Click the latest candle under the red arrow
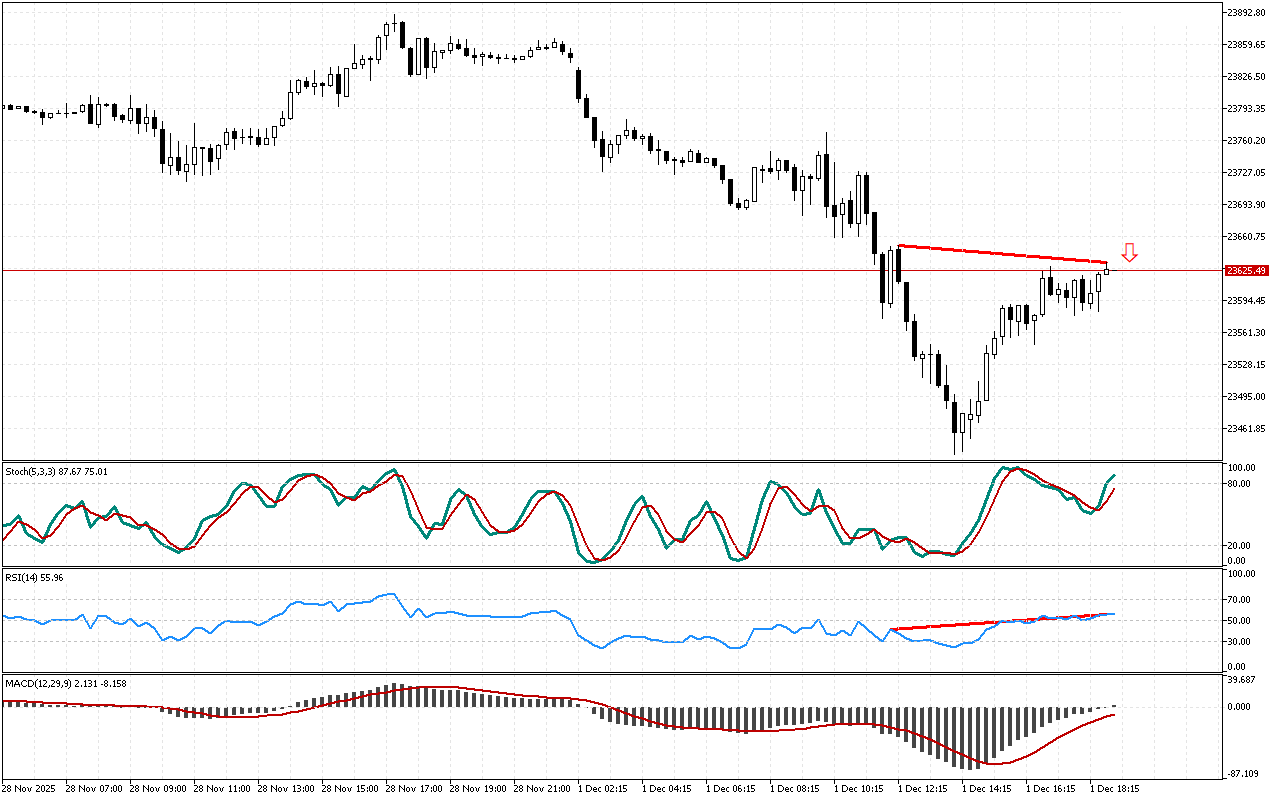The image size is (1280, 800). 1106,271
